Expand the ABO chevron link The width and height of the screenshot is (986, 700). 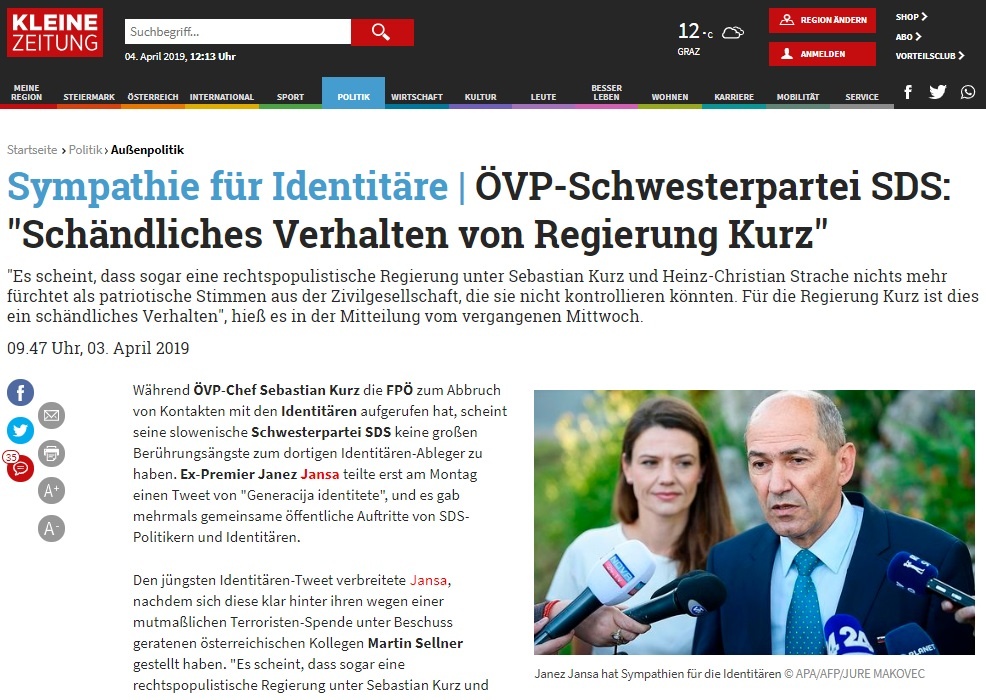click(x=909, y=36)
